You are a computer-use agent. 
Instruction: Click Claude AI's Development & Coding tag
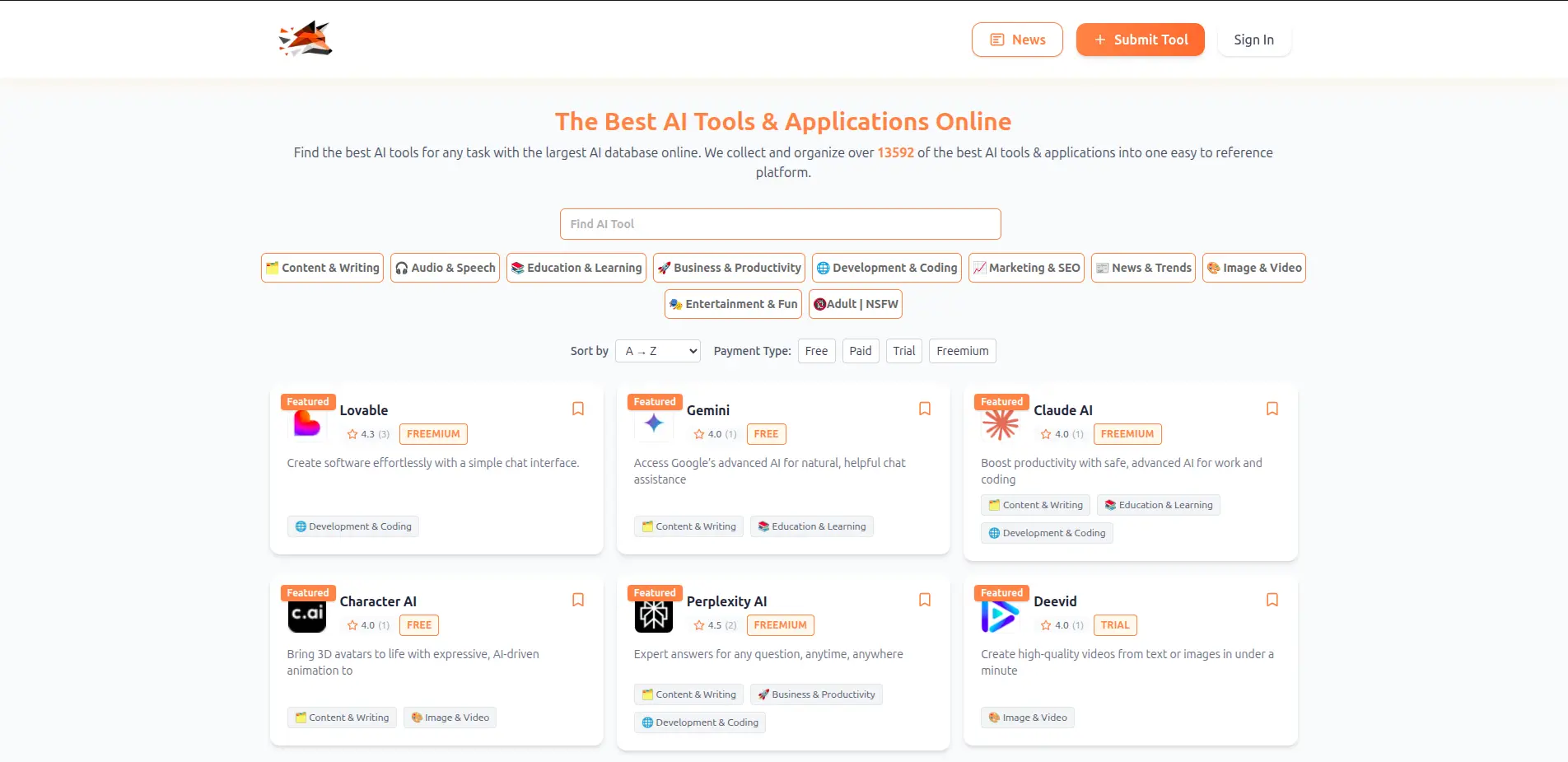[1047, 533]
